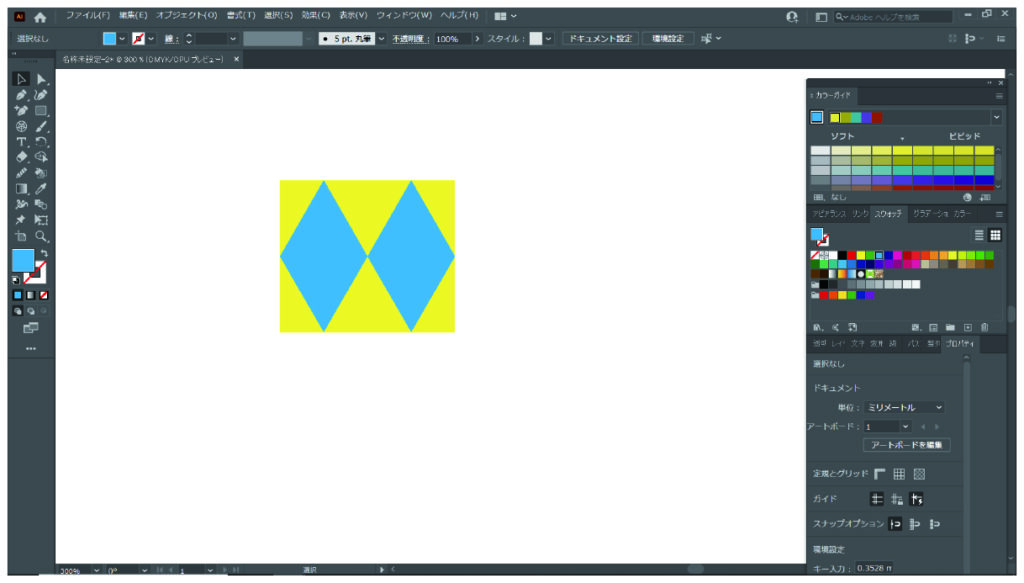Toggle Smart Guides button
The image size is (1024, 583).
pos(917,499)
